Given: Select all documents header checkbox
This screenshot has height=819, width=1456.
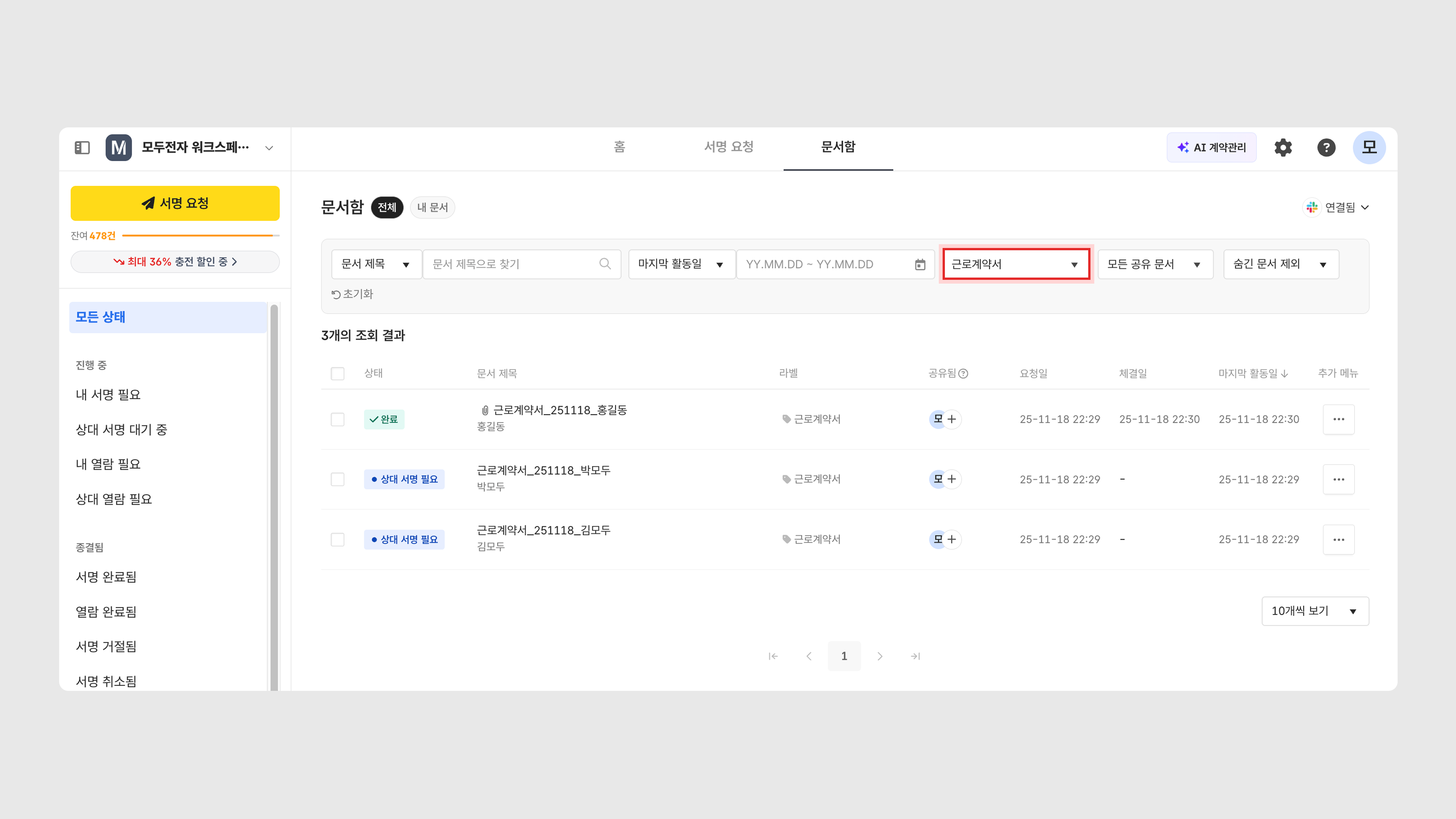Looking at the screenshot, I should tap(337, 373).
